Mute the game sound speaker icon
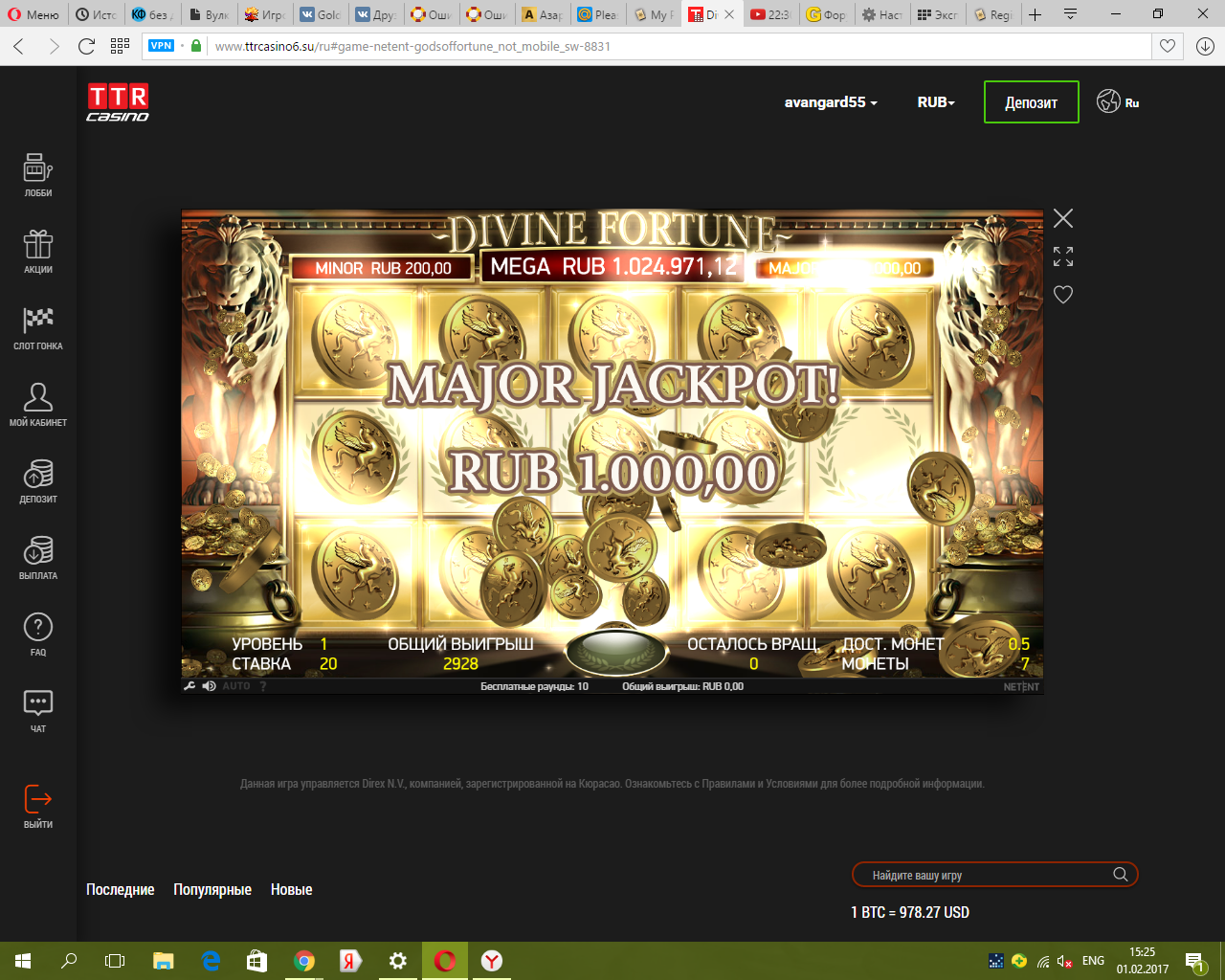1225x980 pixels. click(210, 686)
